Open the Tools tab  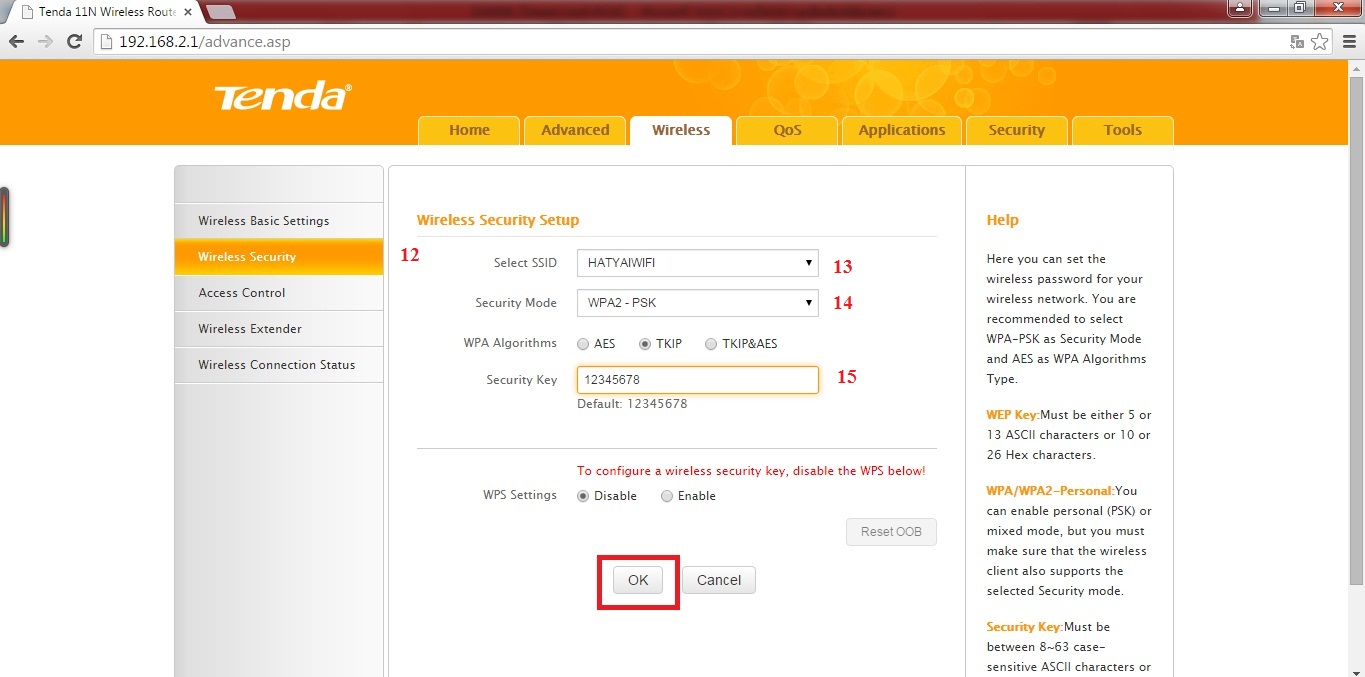click(1123, 130)
